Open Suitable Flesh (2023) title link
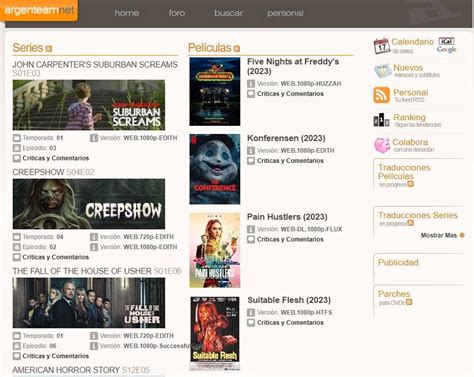Screen dimensions: 474x377 point(289,300)
